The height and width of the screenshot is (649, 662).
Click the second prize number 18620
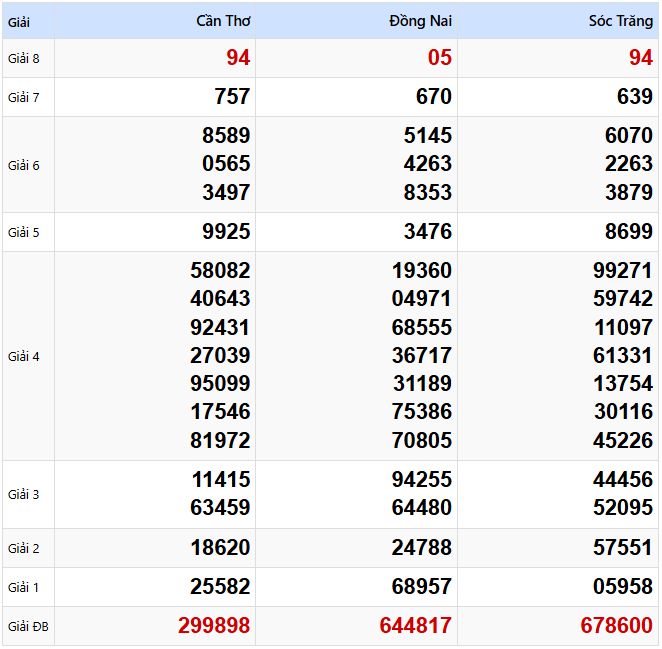[220, 548]
